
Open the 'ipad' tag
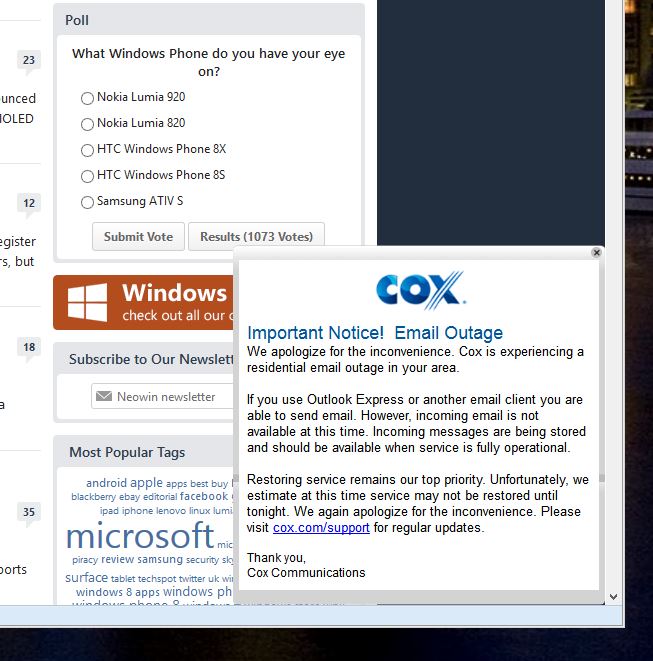pyautogui.click(x=109, y=511)
